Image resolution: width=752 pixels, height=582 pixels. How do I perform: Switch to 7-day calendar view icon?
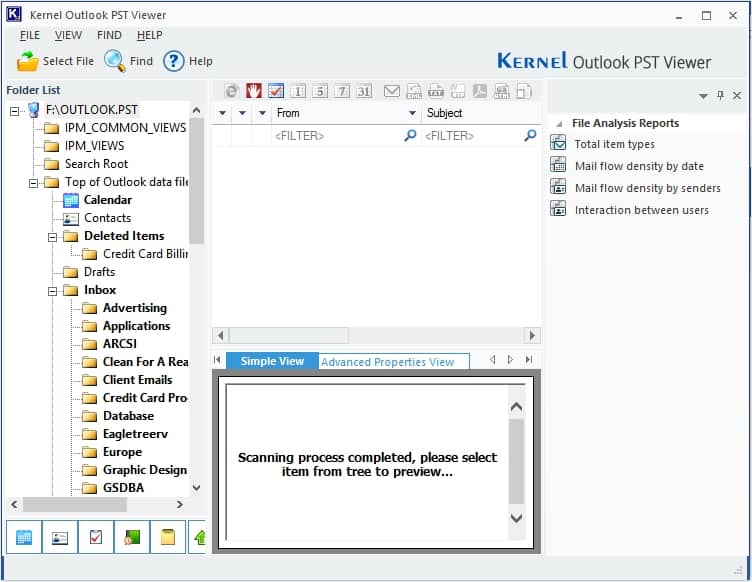point(342,91)
